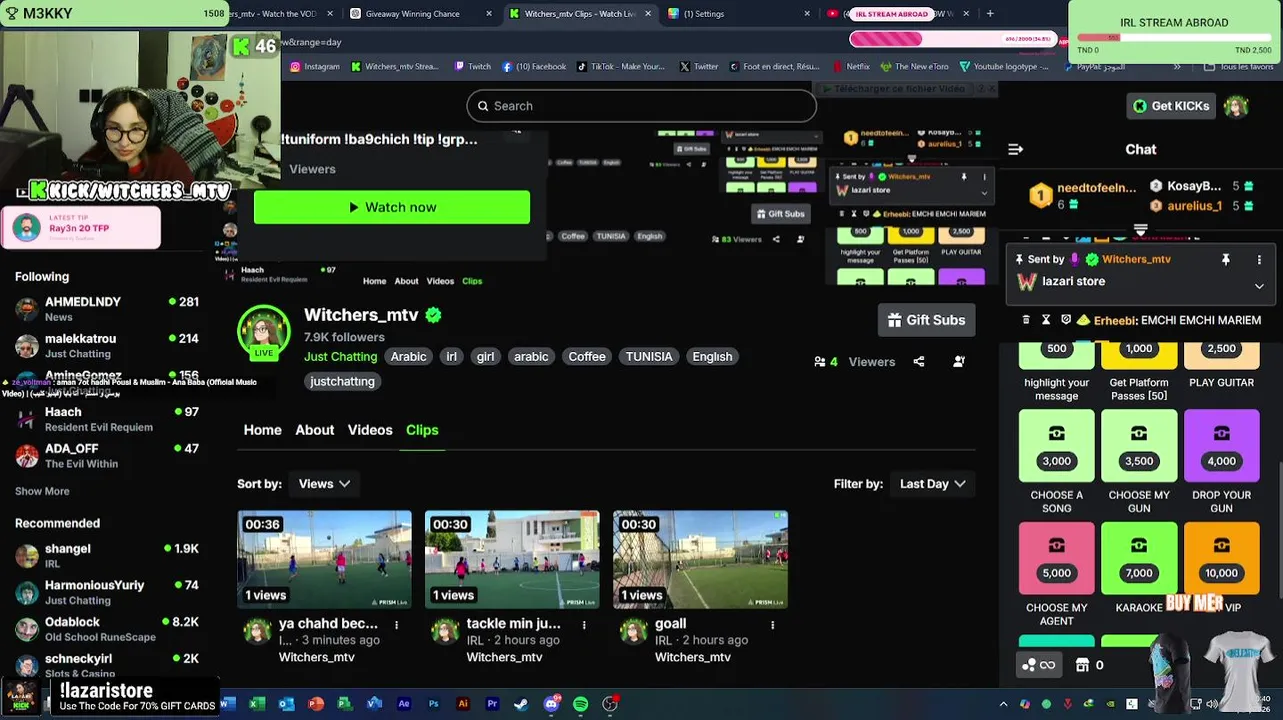
Task: Open the Just Chatting category link
Action: click(x=340, y=357)
